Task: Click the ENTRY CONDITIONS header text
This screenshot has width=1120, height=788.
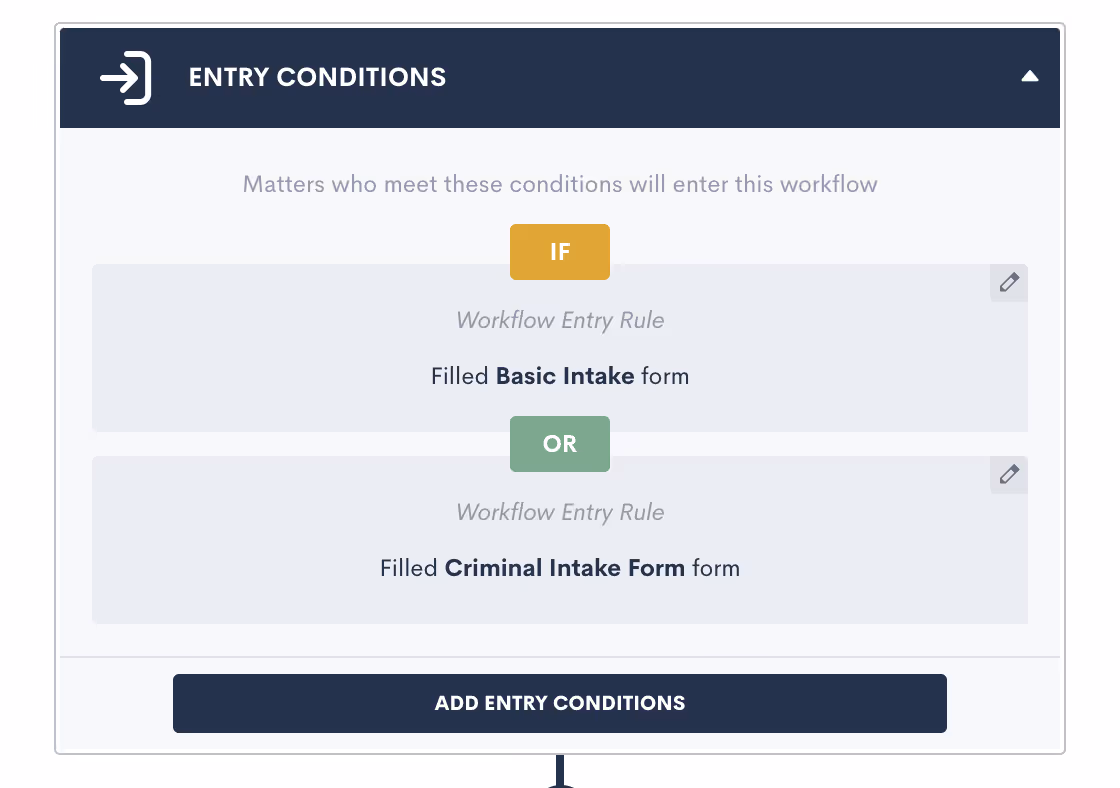Action: [x=317, y=77]
